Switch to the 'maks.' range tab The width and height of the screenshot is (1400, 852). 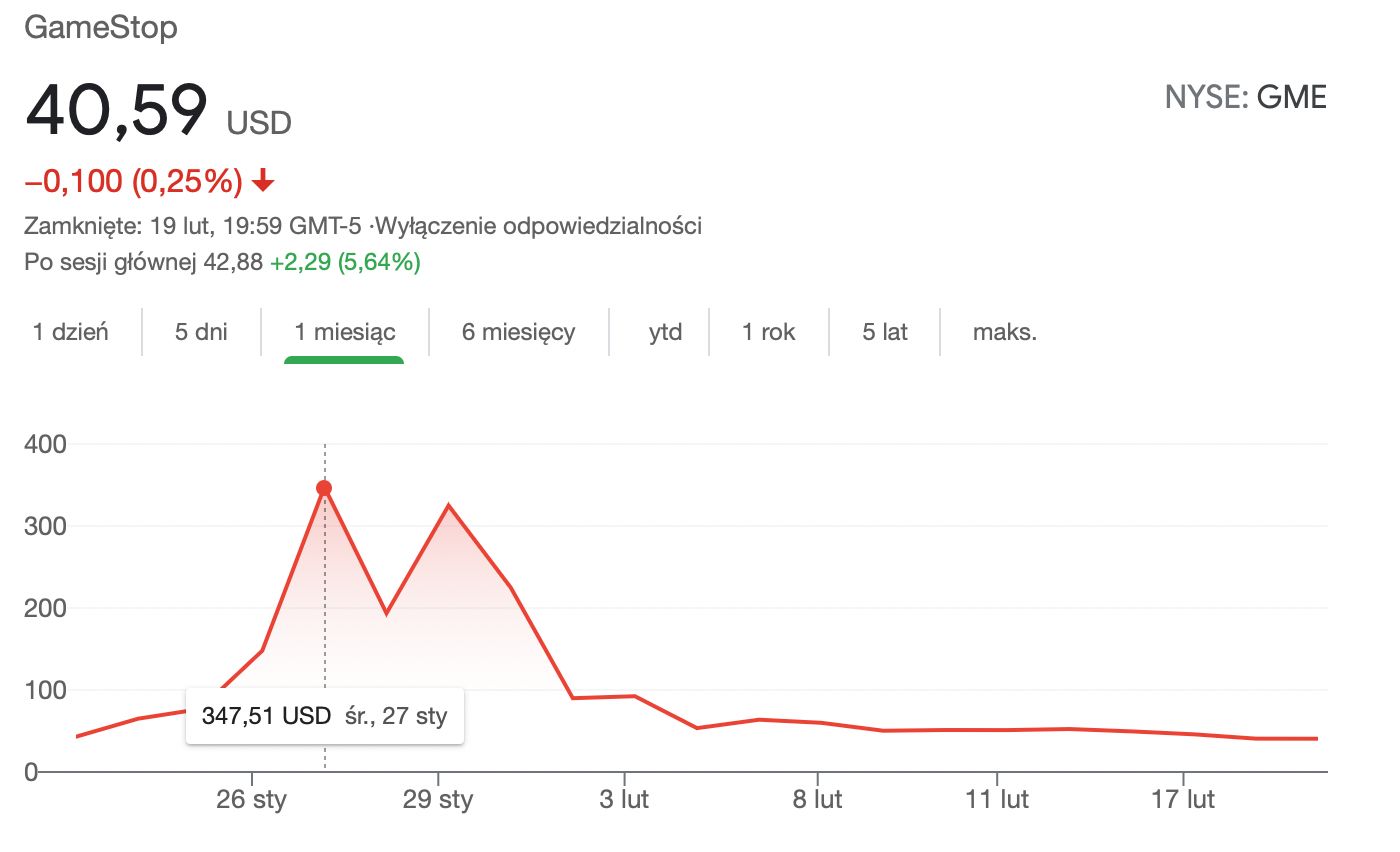click(x=1005, y=332)
